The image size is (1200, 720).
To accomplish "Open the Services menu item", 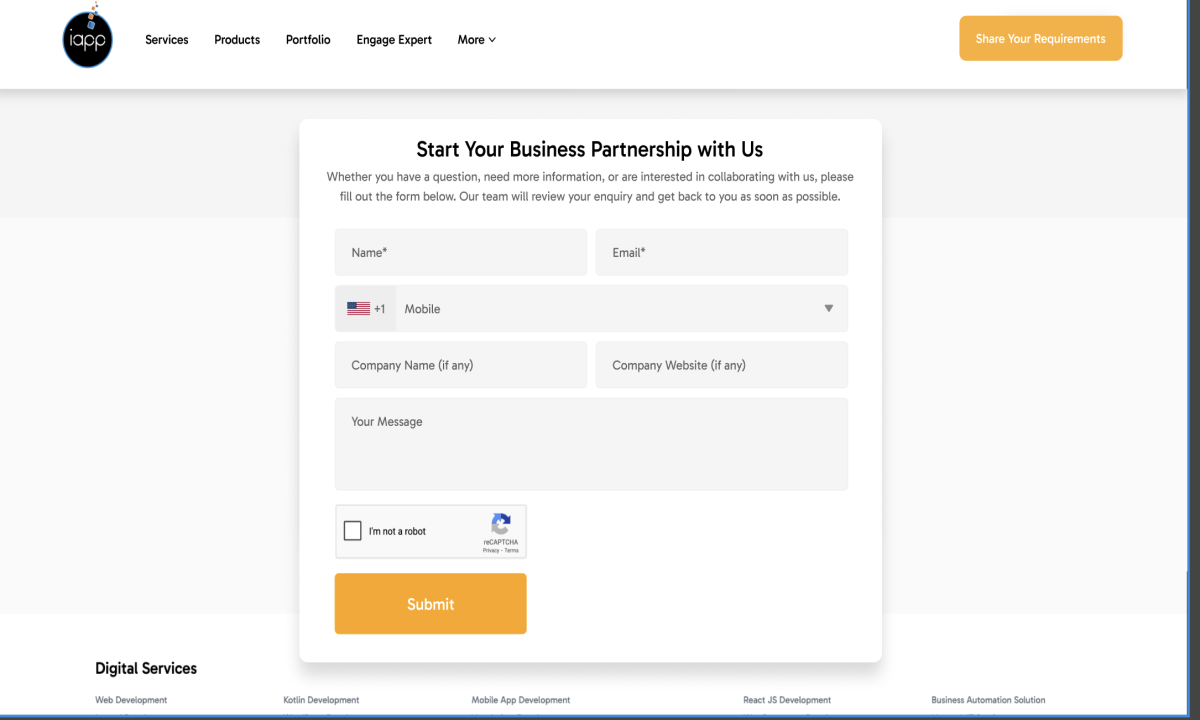I will pos(167,40).
